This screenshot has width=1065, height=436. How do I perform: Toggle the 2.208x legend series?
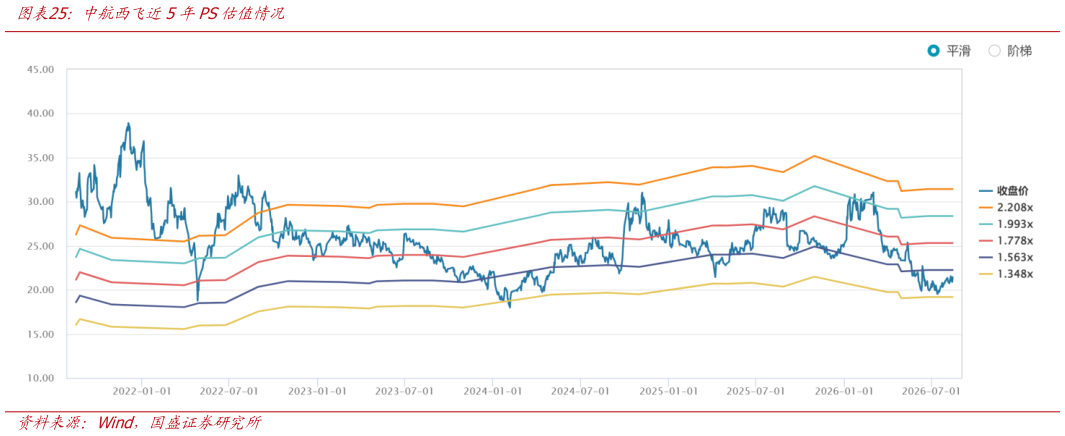(x=1006, y=207)
